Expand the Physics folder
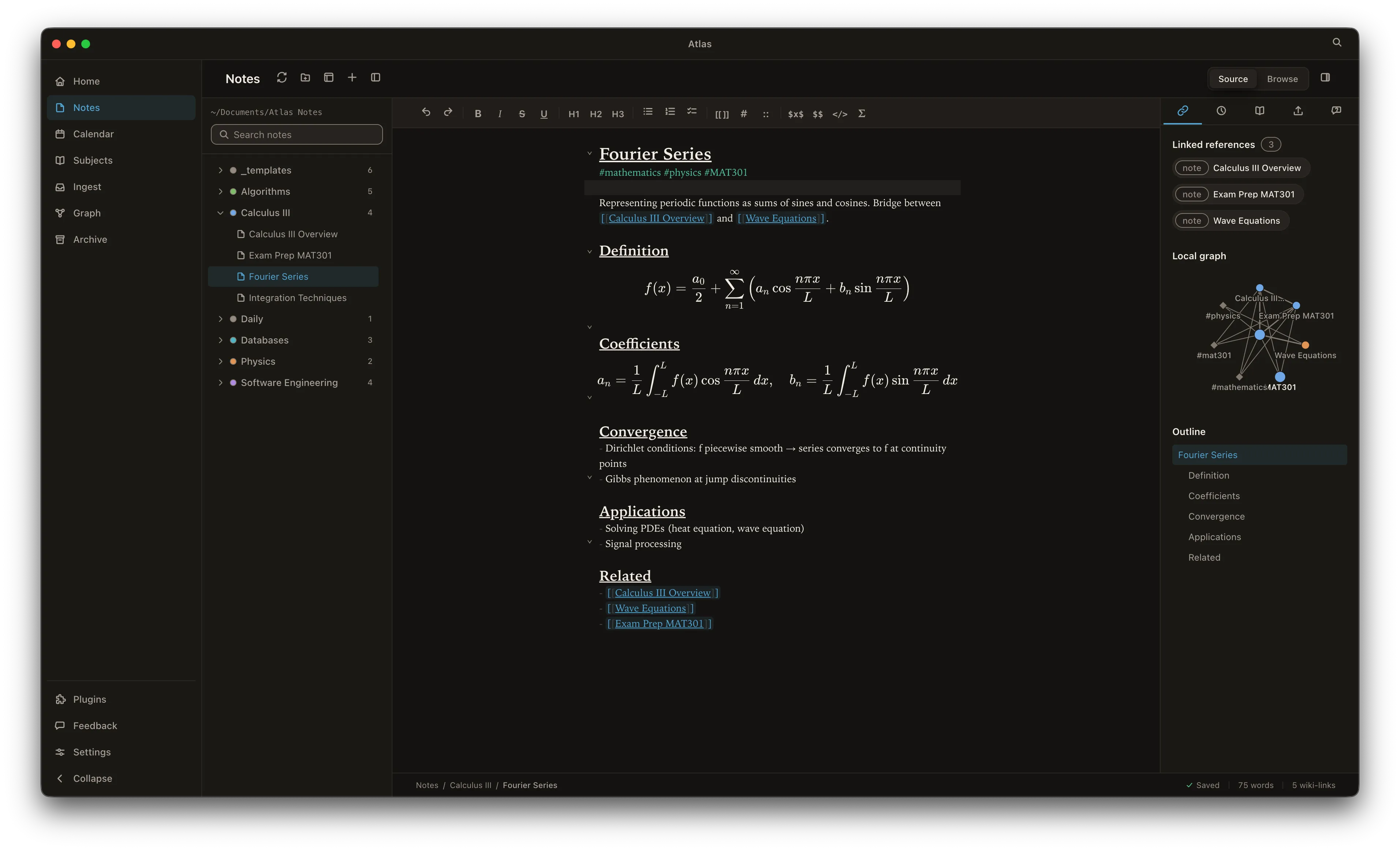Screen dimensions: 1400x851 220,361
